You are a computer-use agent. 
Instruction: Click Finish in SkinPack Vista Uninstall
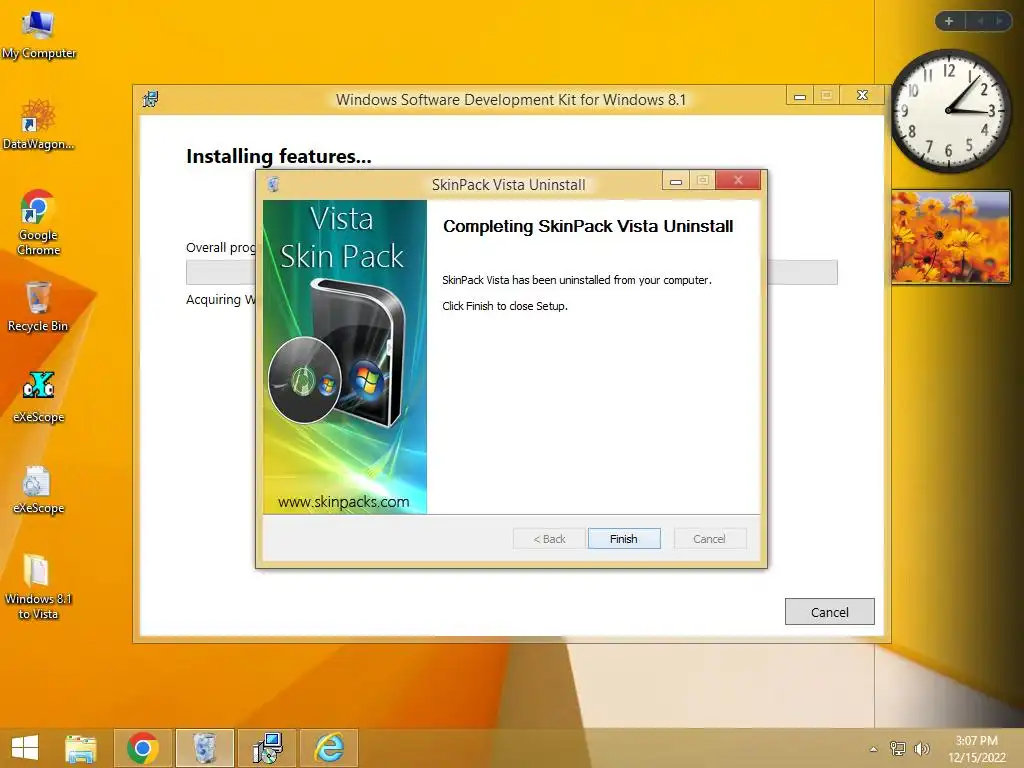coord(624,539)
